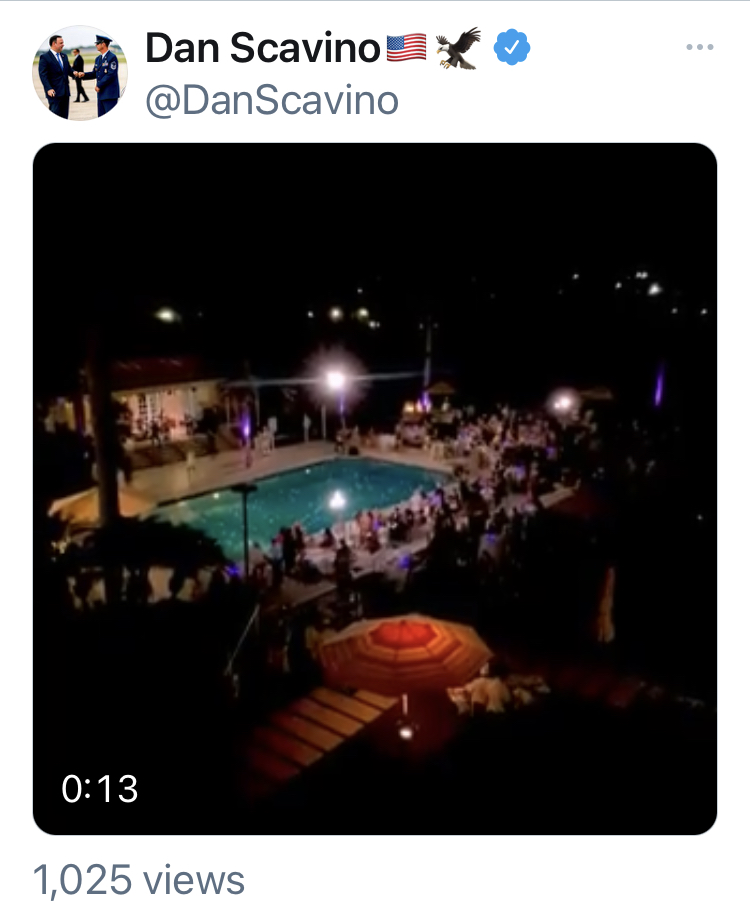Tap the purple light on video's right
The height and width of the screenshot is (922, 750).
660,385
